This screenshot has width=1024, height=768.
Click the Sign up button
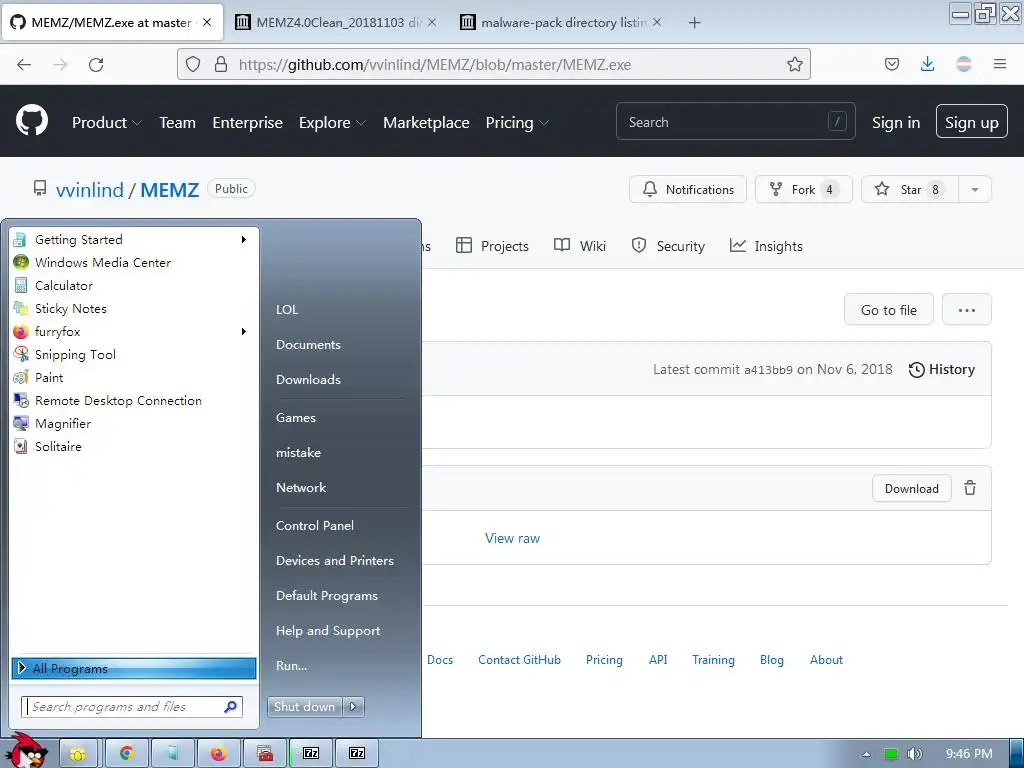(x=971, y=121)
